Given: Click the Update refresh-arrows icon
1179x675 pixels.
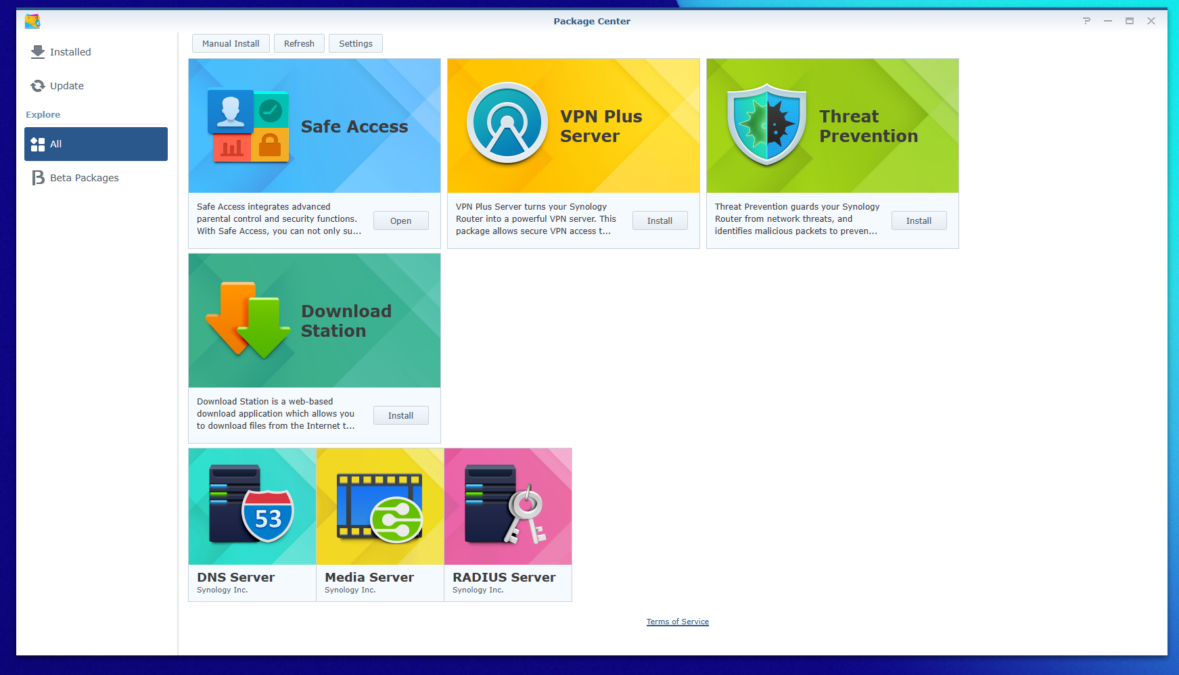Looking at the screenshot, I should [x=38, y=86].
